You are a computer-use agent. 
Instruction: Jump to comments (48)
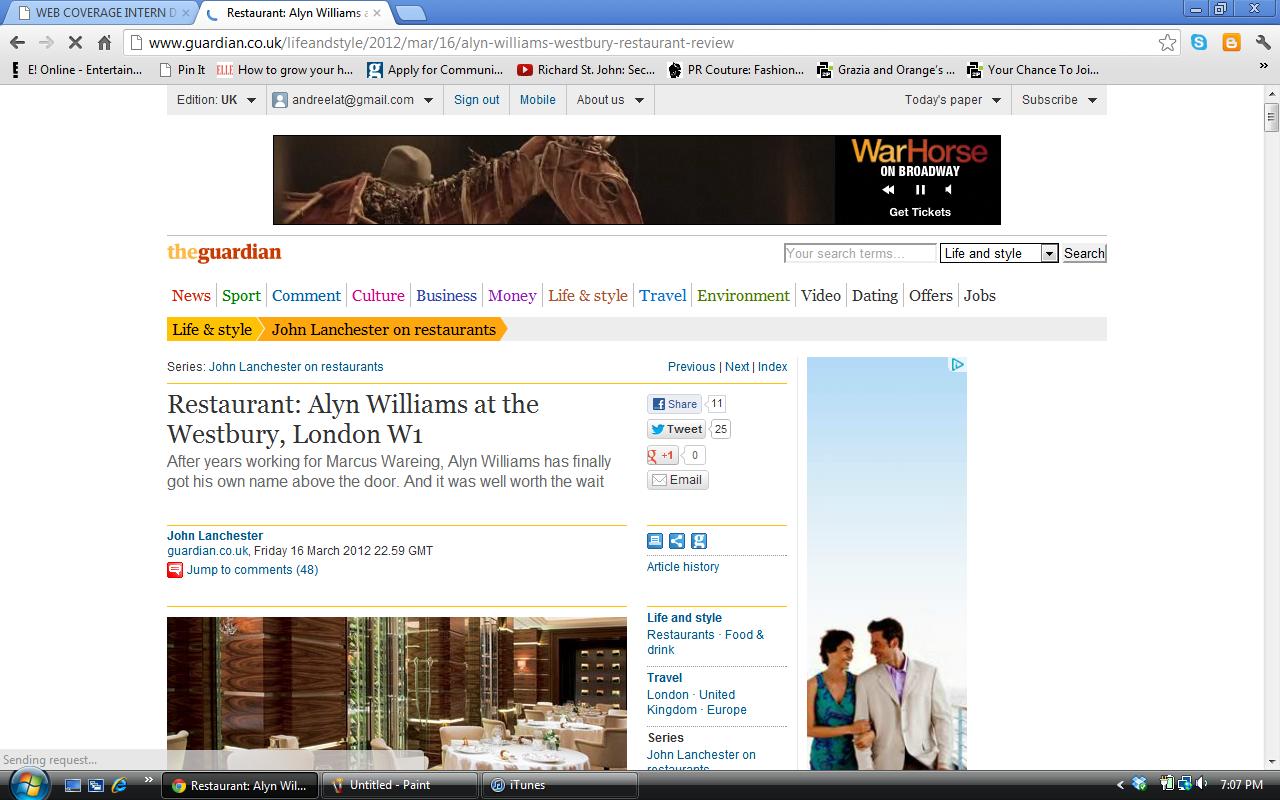coord(252,570)
